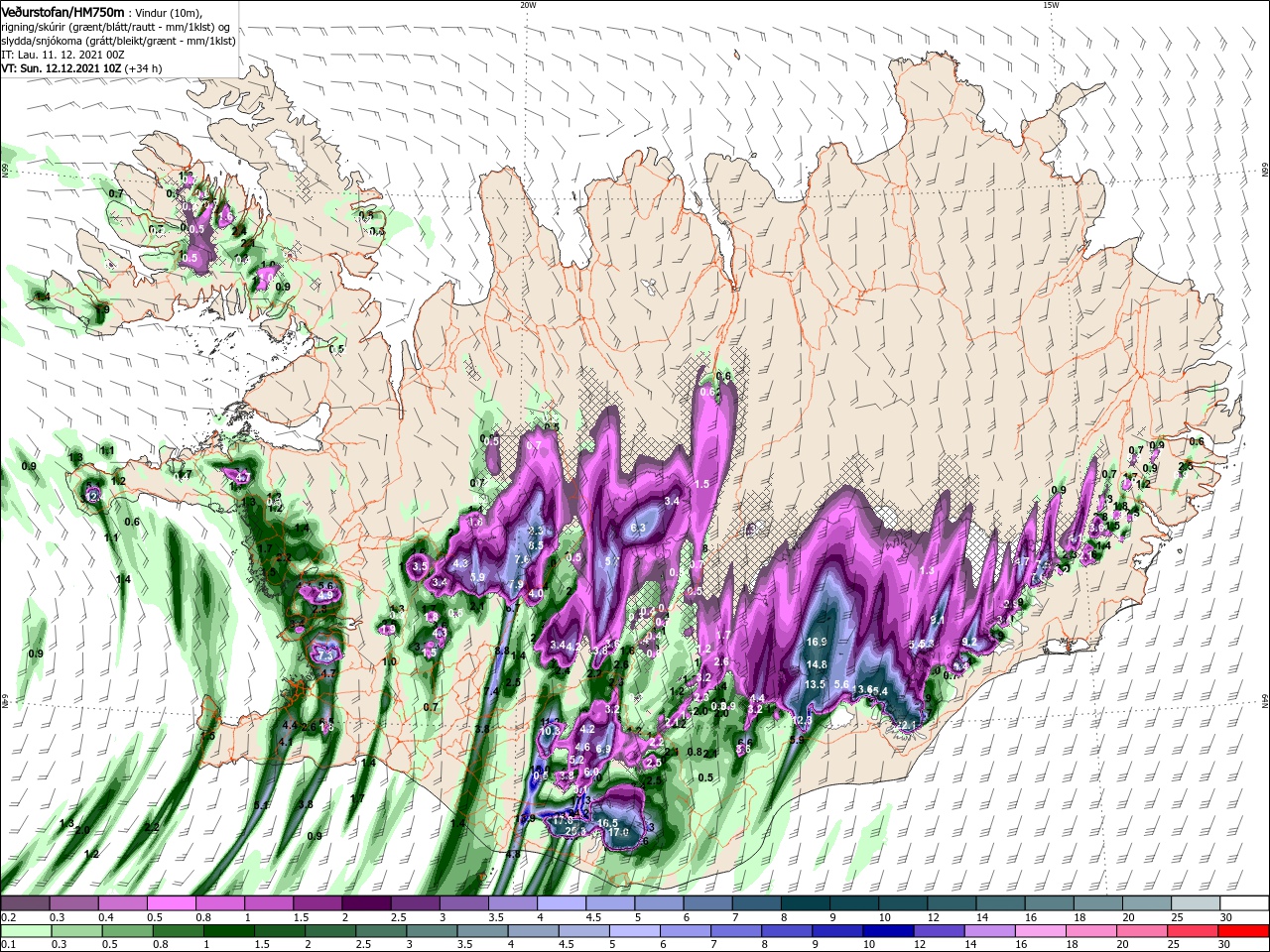Select snow legend swatch between 14 and 16
Image resolution: width=1270 pixels, height=952 pixels.
coord(1001,904)
